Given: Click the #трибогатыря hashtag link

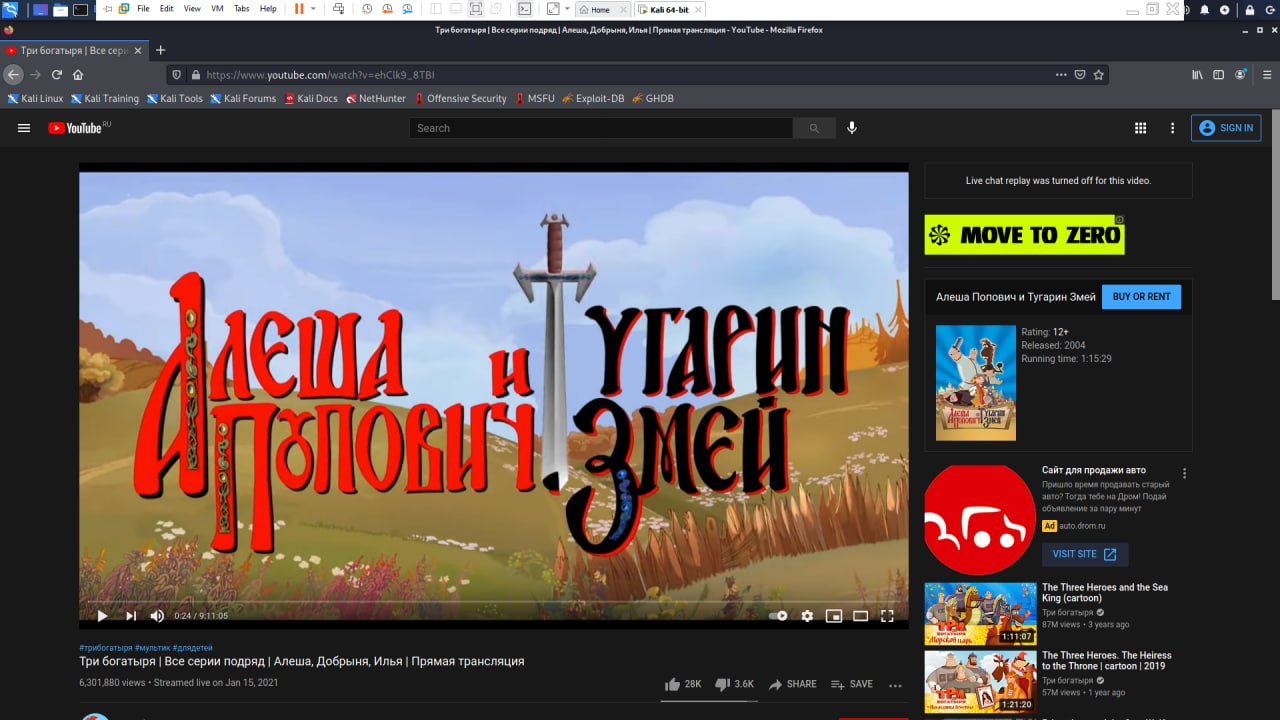Looking at the screenshot, I should pos(105,648).
